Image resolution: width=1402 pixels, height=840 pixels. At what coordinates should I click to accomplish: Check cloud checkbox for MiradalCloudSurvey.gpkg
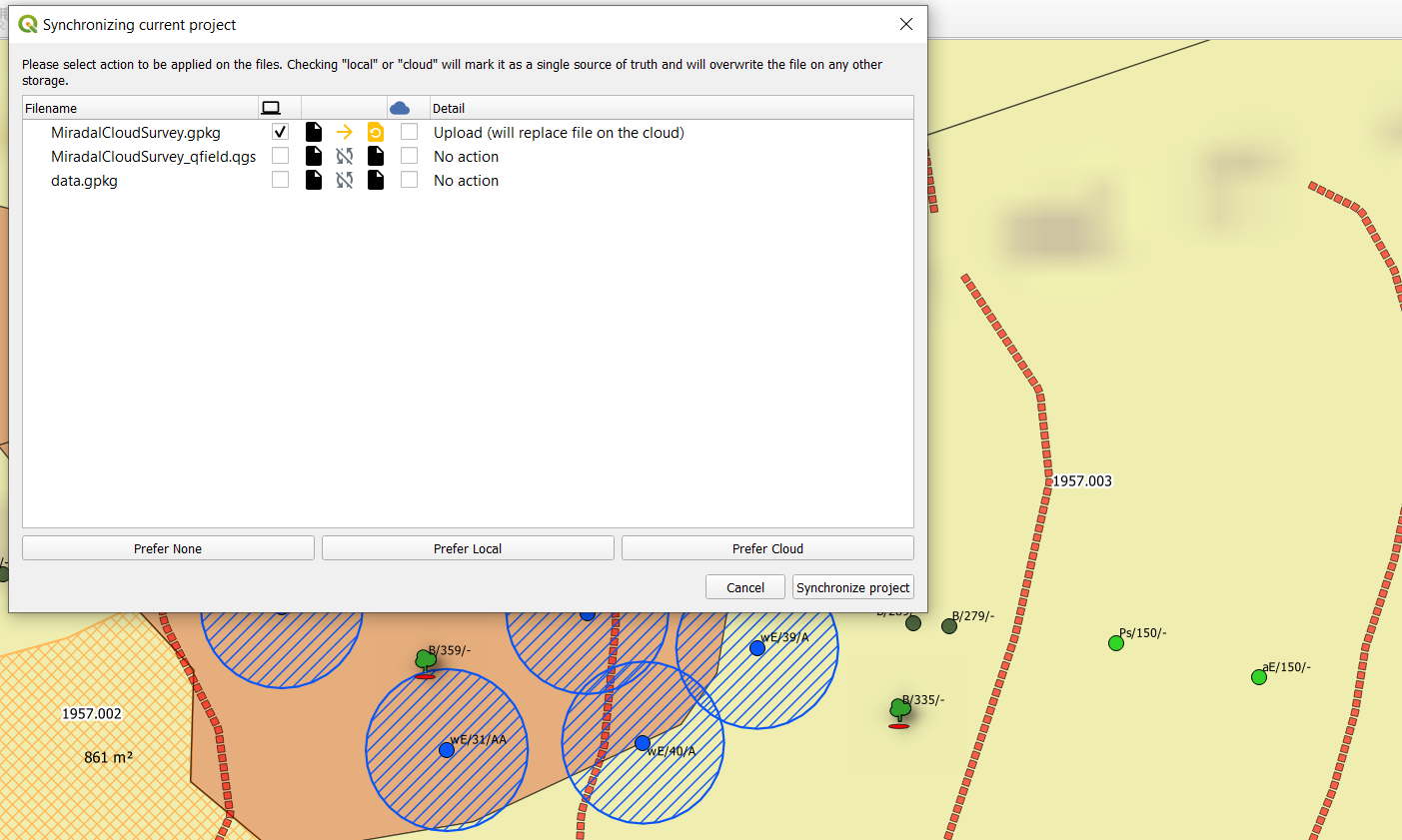[x=409, y=132]
